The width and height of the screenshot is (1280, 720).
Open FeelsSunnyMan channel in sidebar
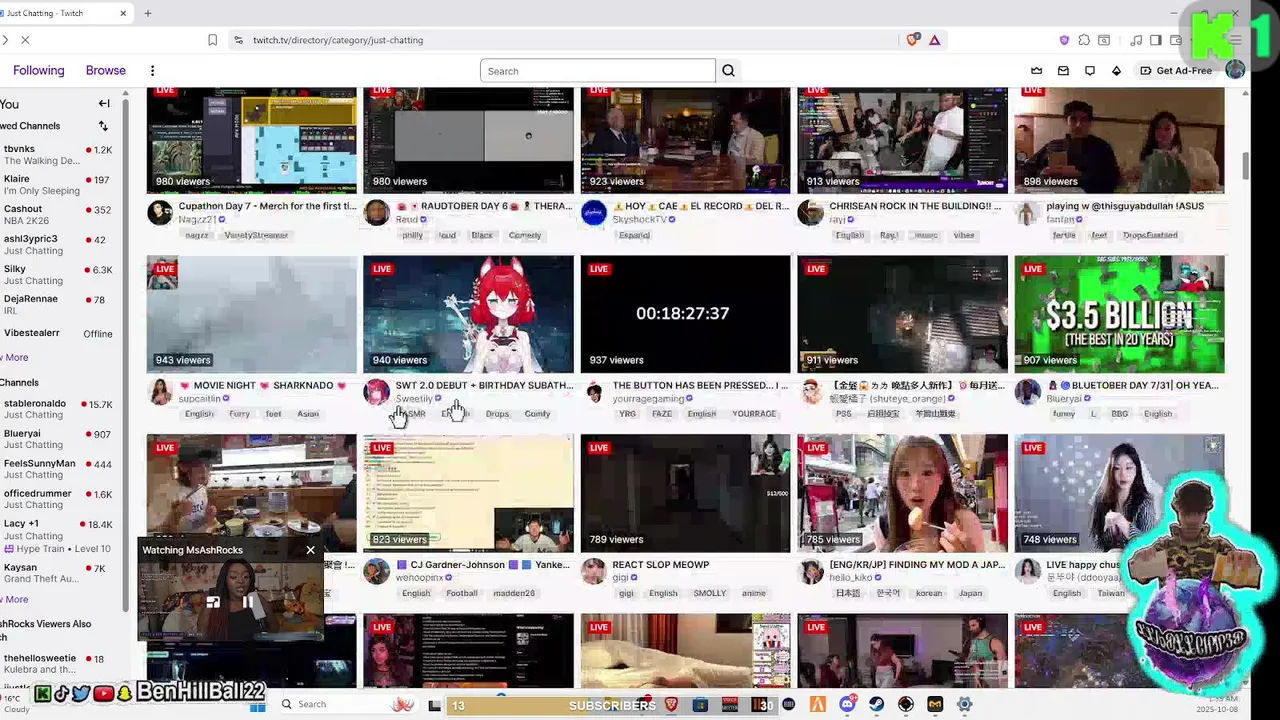[x=58, y=469]
